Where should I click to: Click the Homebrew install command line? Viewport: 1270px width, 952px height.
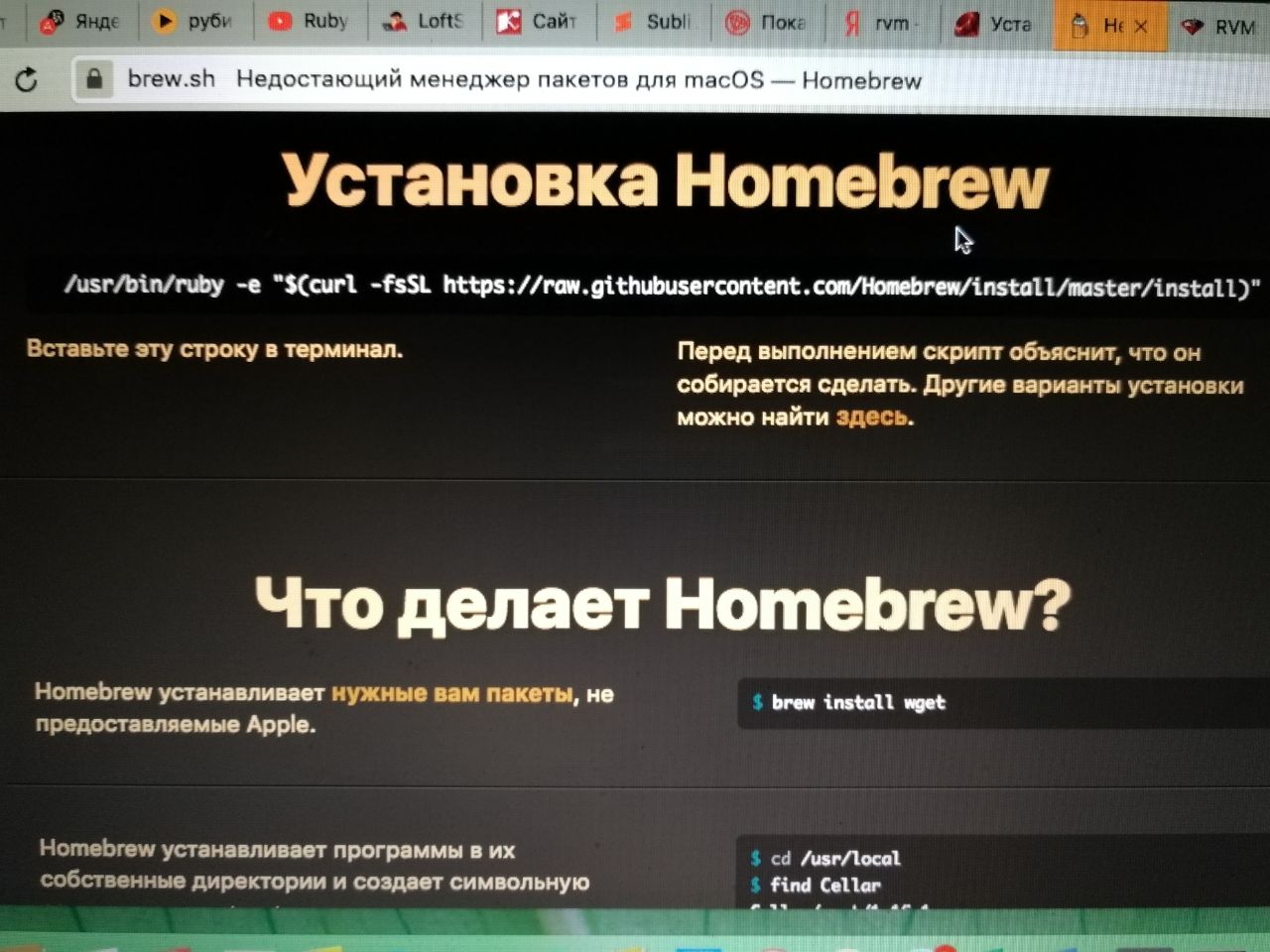coord(663,287)
